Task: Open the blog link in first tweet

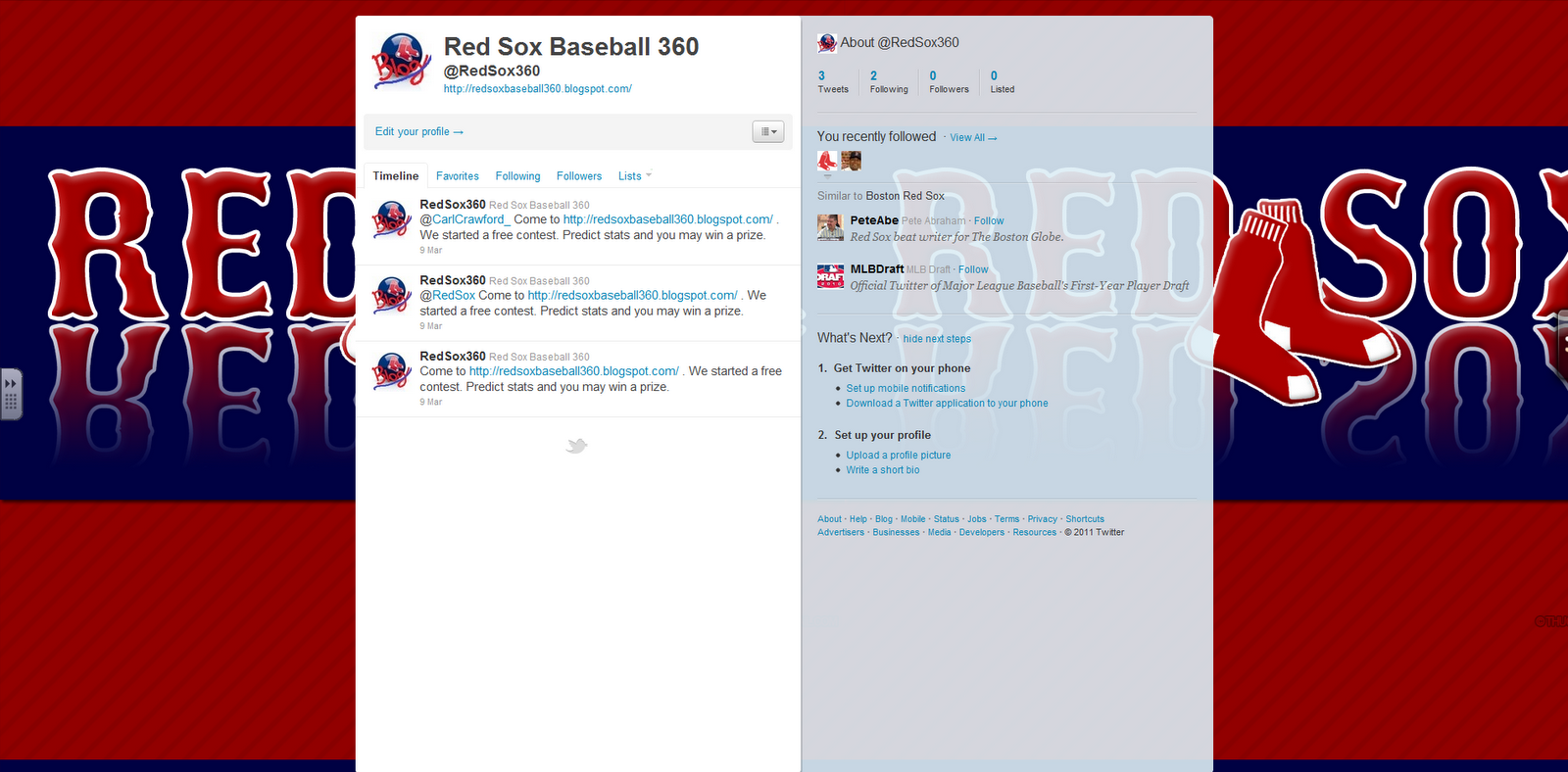Action: (x=668, y=219)
